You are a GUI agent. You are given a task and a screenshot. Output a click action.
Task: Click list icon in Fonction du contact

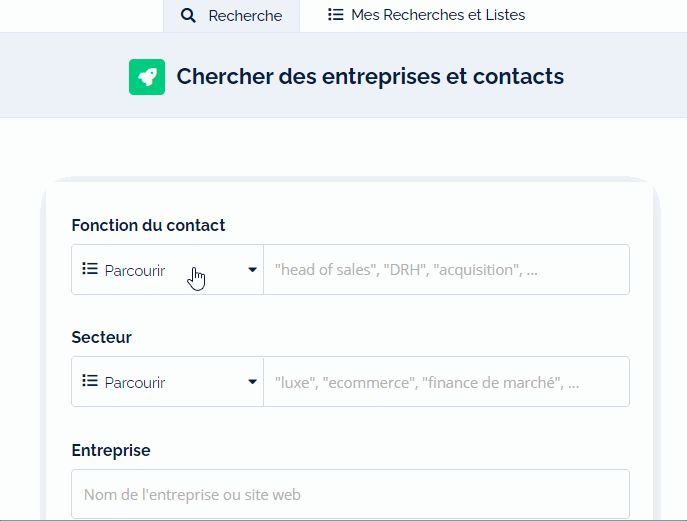click(90, 269)
